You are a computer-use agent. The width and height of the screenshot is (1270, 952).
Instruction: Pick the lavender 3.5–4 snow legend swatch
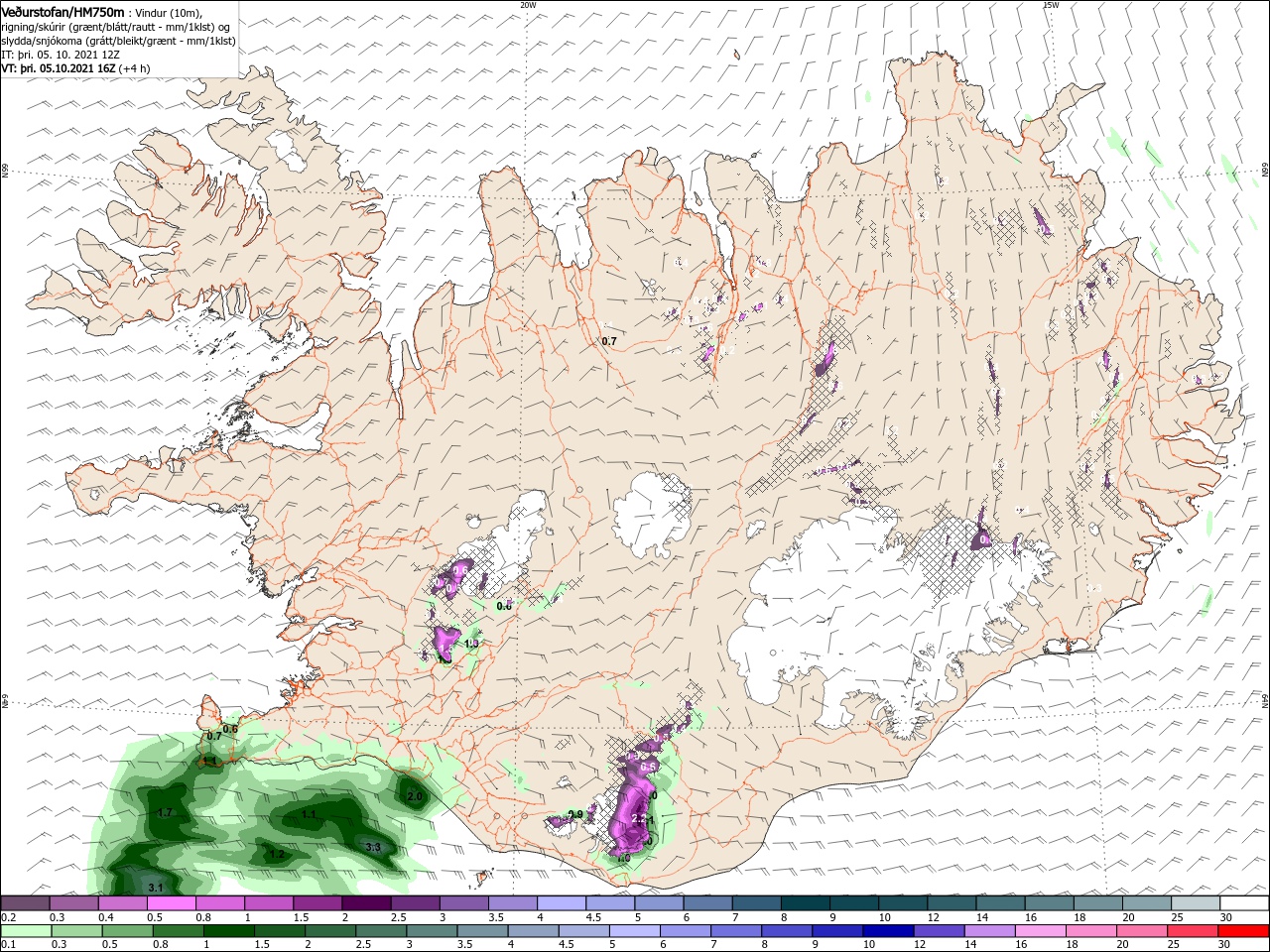coord(512,903)
